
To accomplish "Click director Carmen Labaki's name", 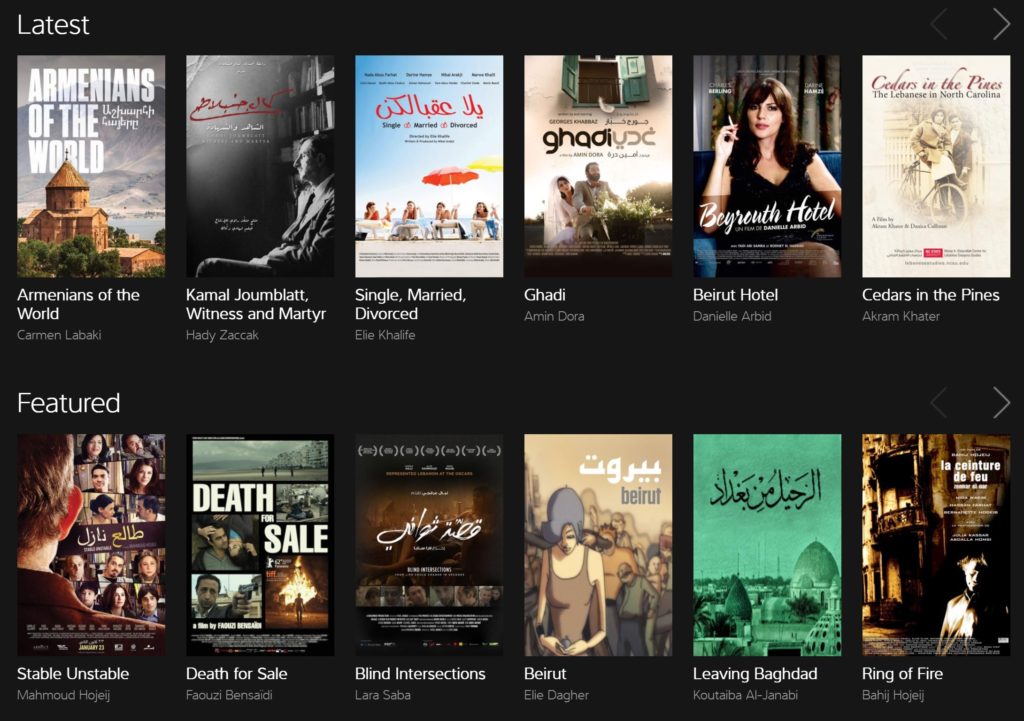I will (x=59, y=335).
